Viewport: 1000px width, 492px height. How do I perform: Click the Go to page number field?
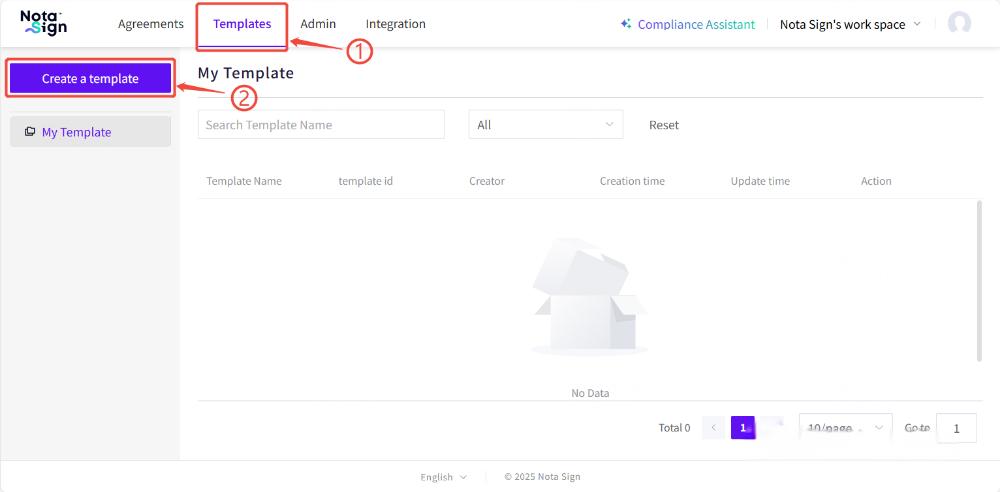956,428
